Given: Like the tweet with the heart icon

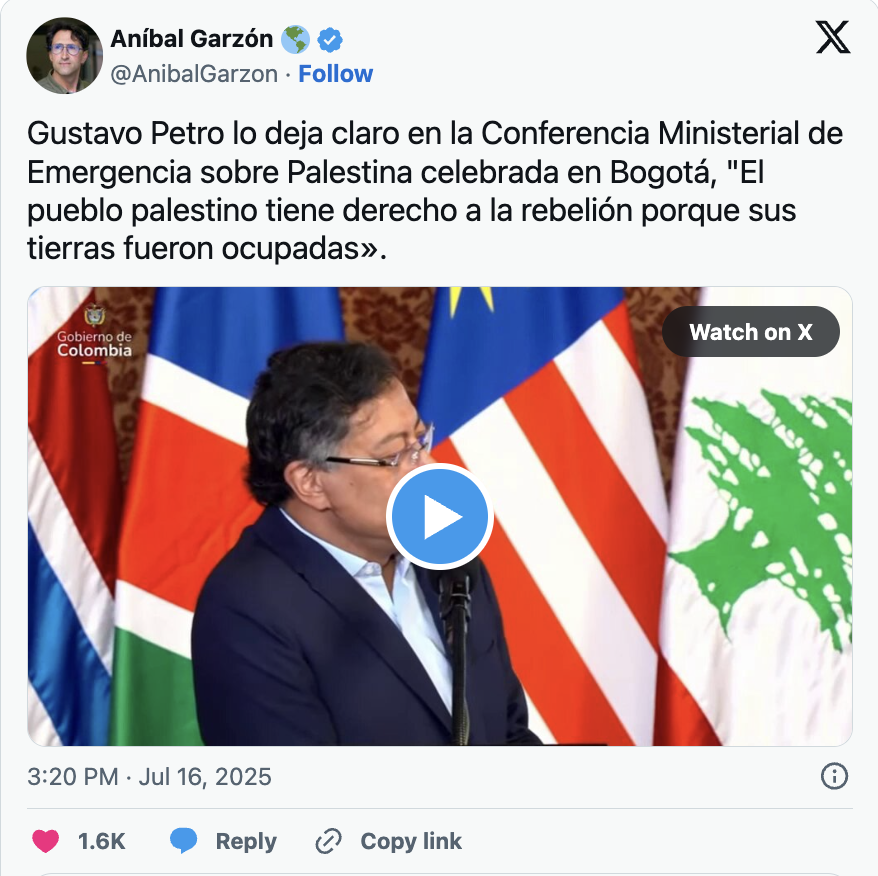Looking at the screenshot, I should (45, 841).
